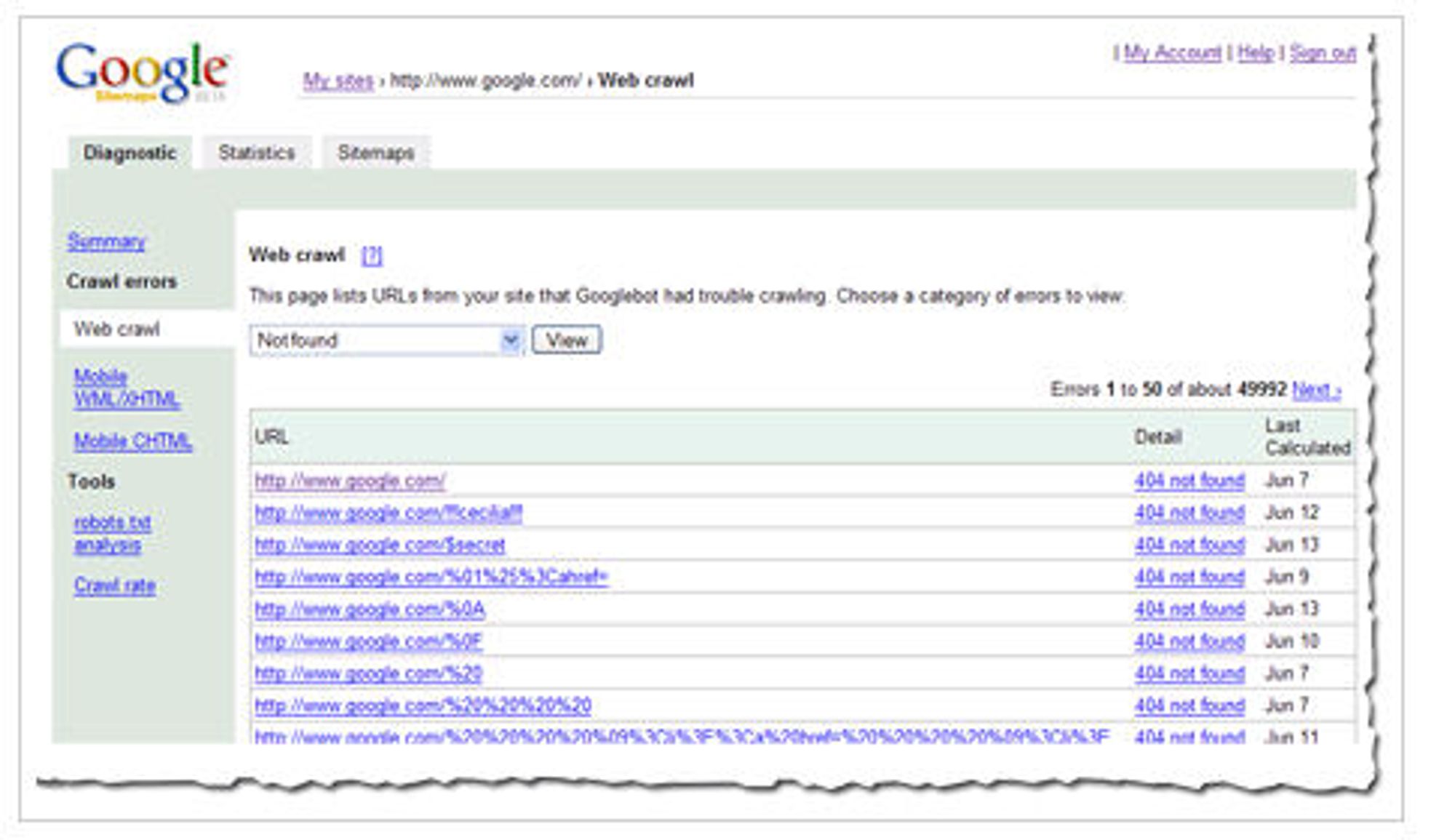Open the Help link
1455x840 pixels.
(x=1256, y=52)
